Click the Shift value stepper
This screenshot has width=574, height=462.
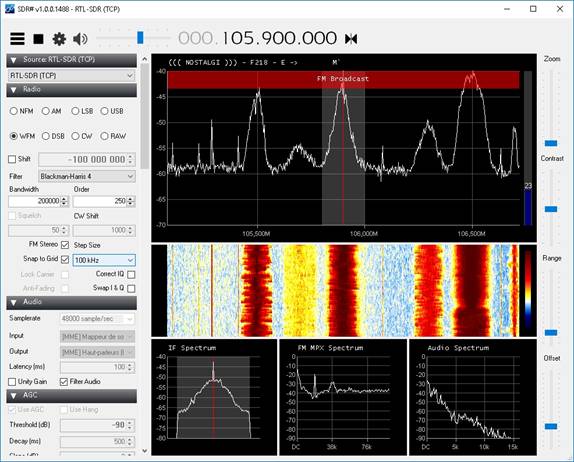point(131,160)
